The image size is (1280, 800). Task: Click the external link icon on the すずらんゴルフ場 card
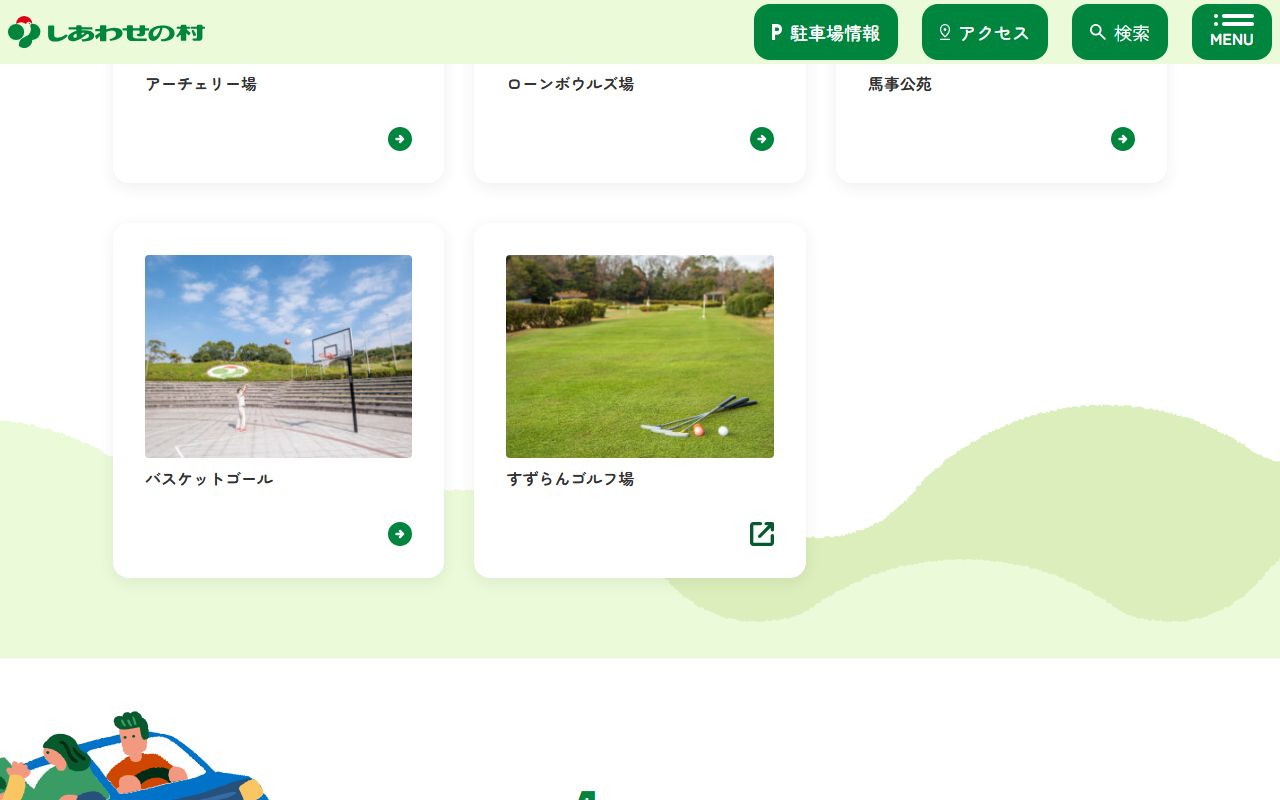762,534
